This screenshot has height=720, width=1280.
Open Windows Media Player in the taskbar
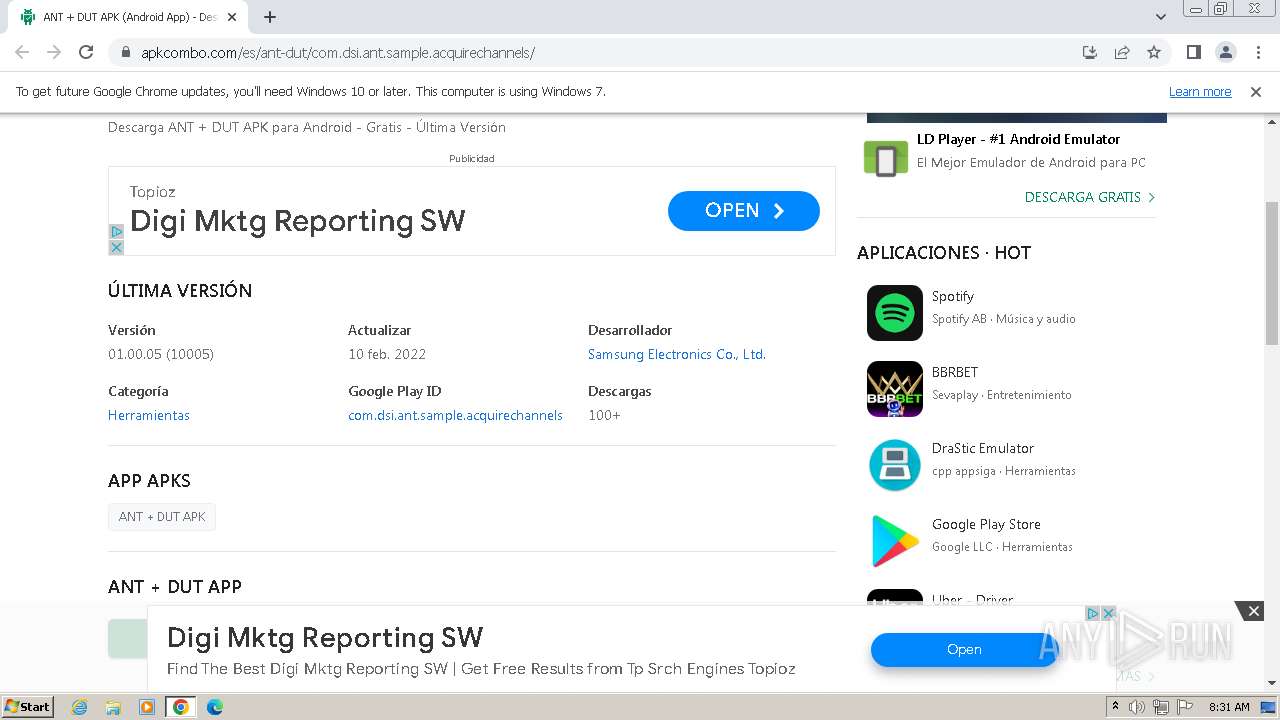[147, 707]
